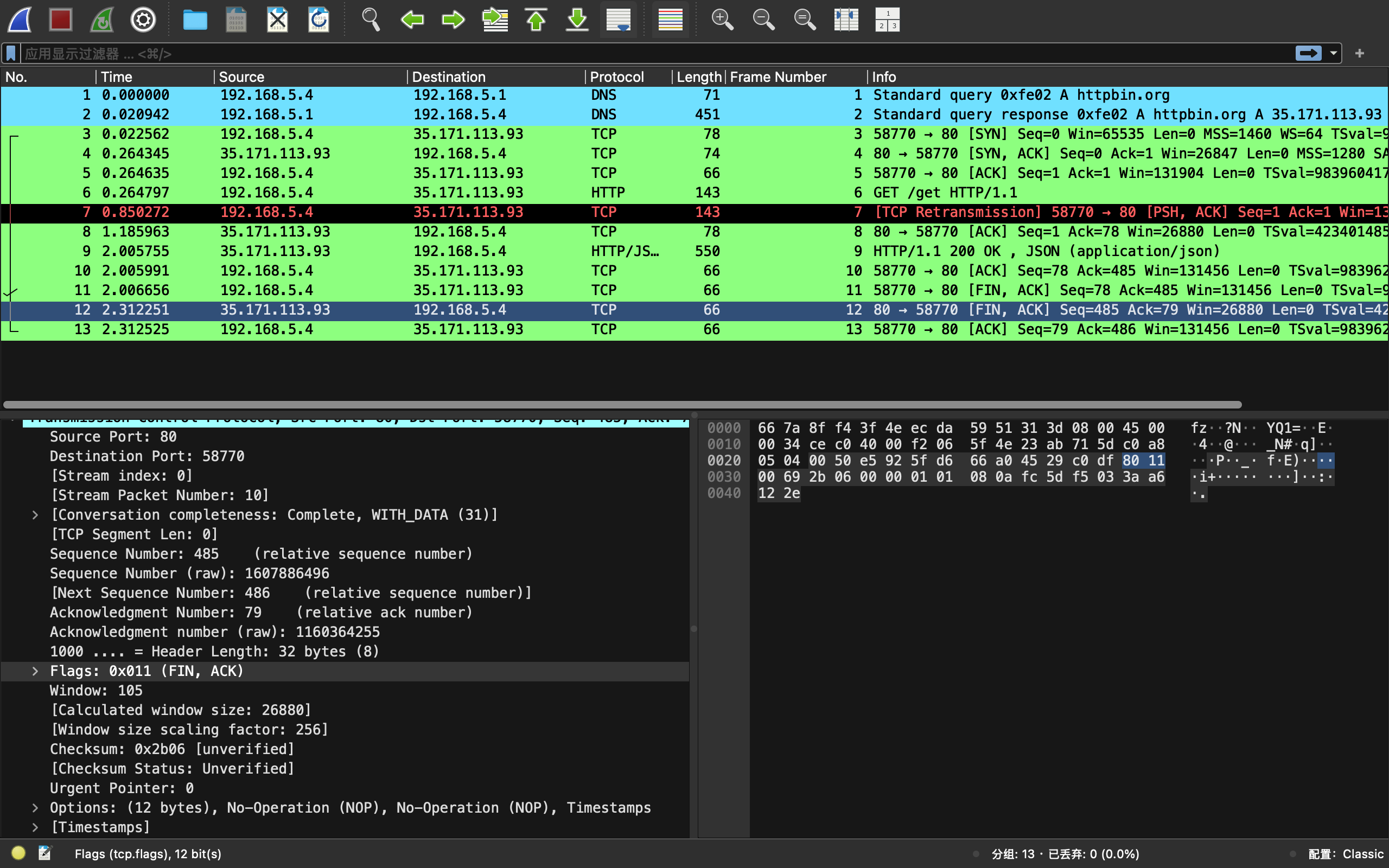Sort by Frame Number column header
Viewport: 1389px width, 868px height.
[x=796, y=77]
